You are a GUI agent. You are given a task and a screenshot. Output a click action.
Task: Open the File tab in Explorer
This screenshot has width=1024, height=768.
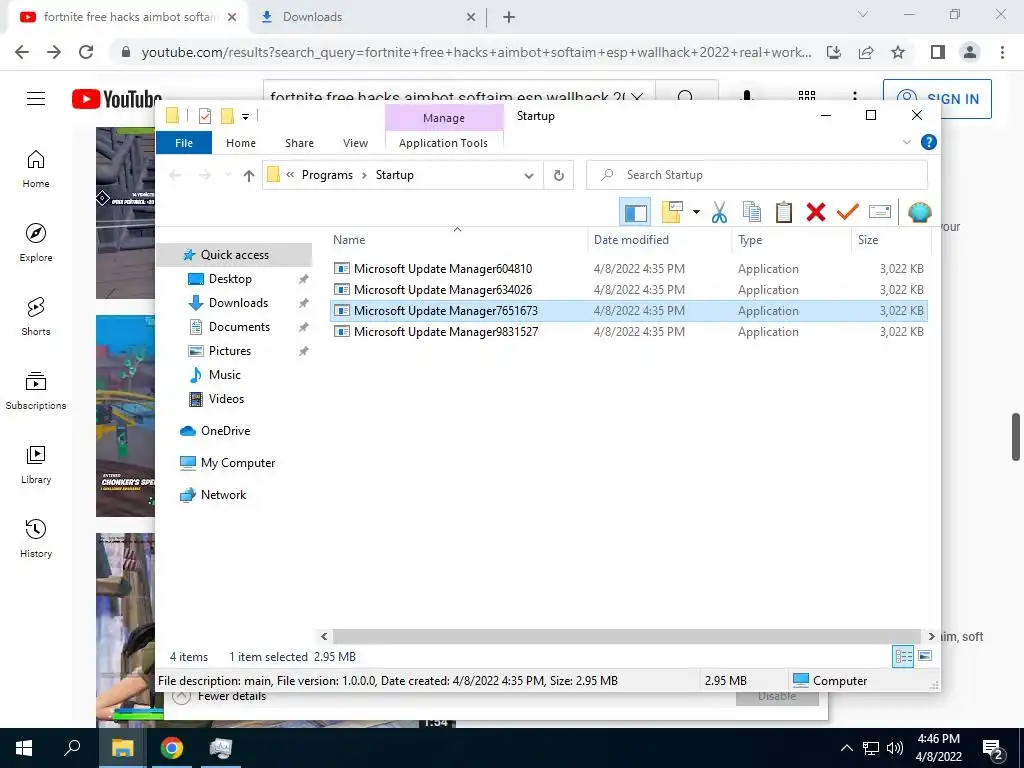pos(184,143)
